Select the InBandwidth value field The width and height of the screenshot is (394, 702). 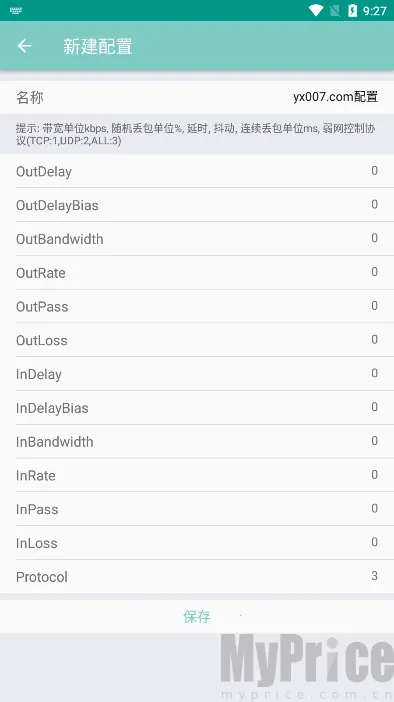click(x=374, y=441)
